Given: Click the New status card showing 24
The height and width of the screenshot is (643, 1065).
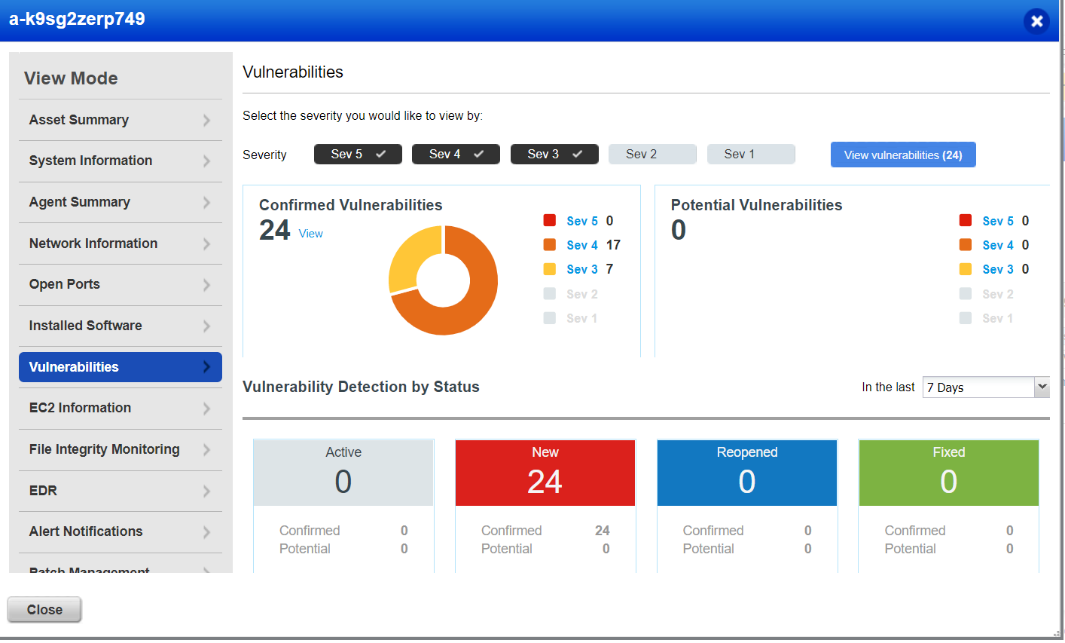Looking at the screenshot, I should tap(545, 472).
